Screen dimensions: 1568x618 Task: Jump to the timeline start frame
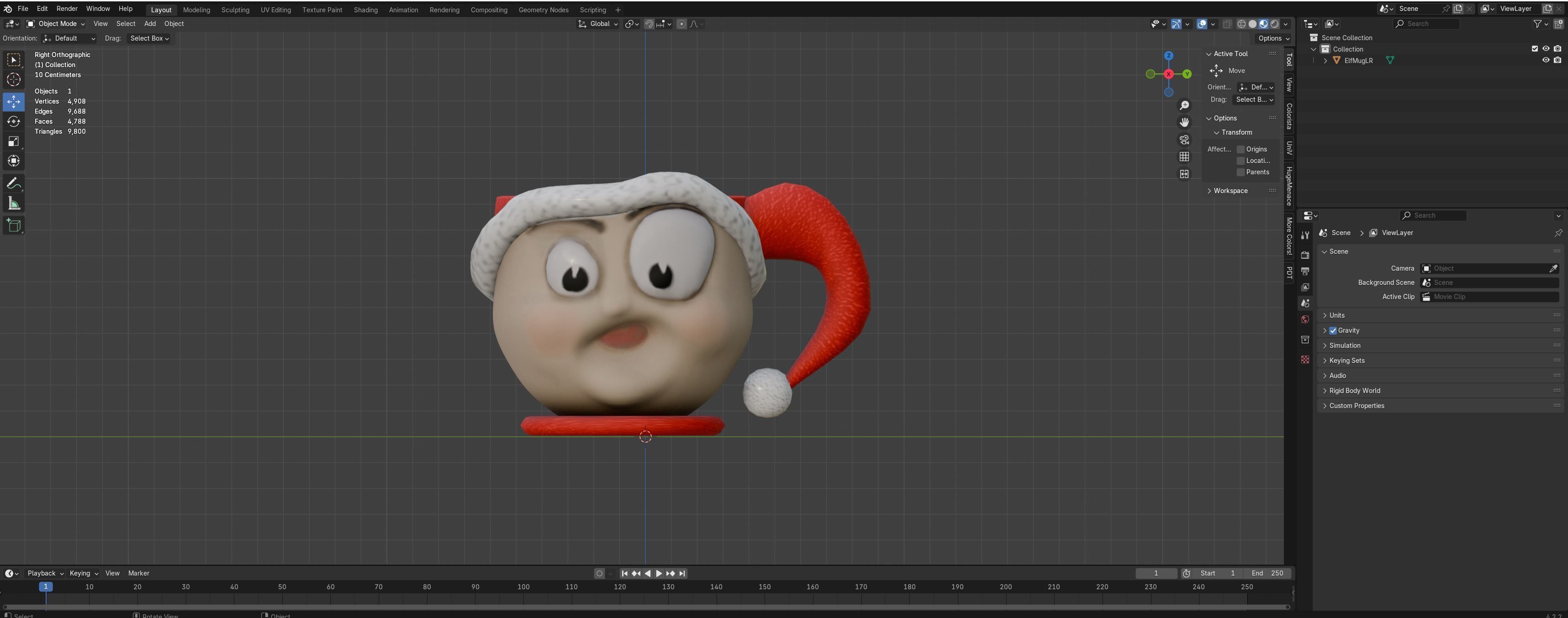(x=624, y=573)
